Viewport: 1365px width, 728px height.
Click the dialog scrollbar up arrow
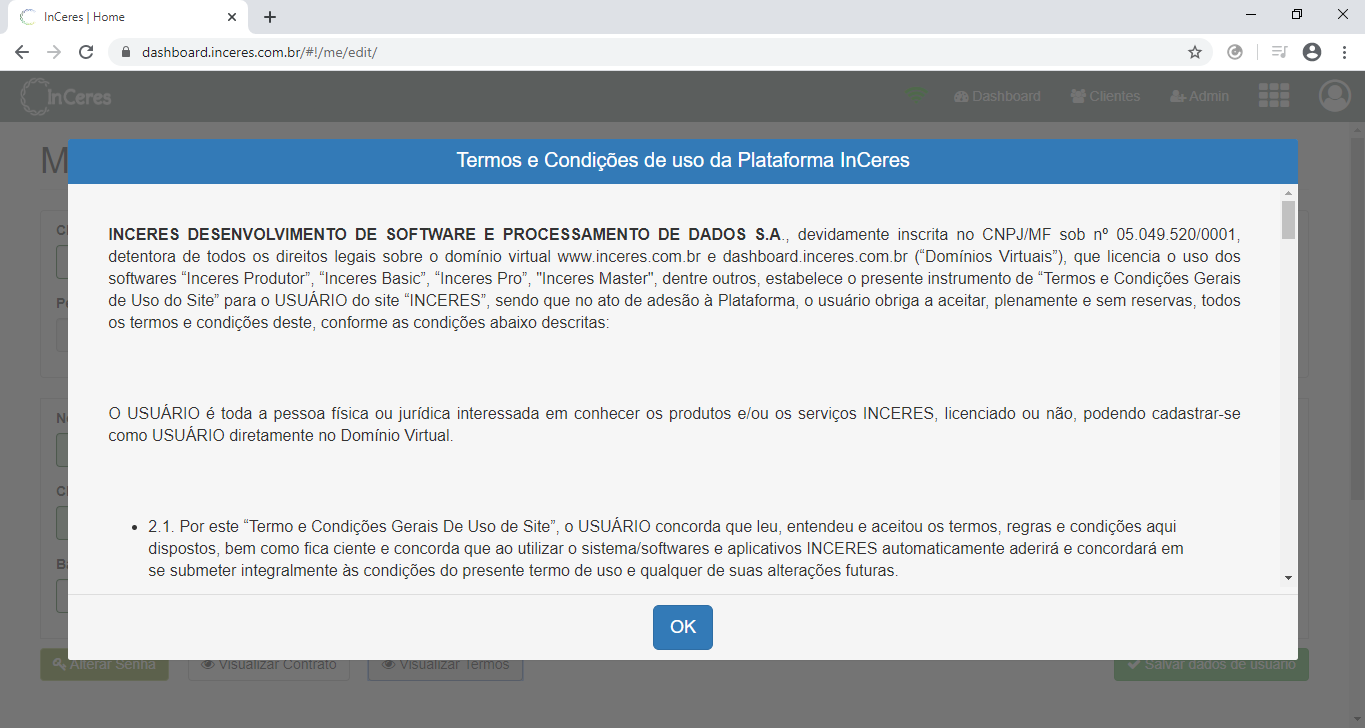(1288, 192)
